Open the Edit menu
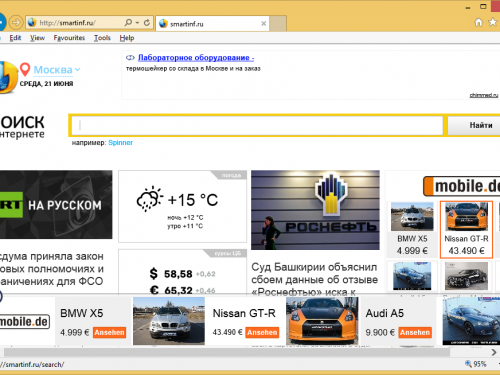 click(15, 38)
